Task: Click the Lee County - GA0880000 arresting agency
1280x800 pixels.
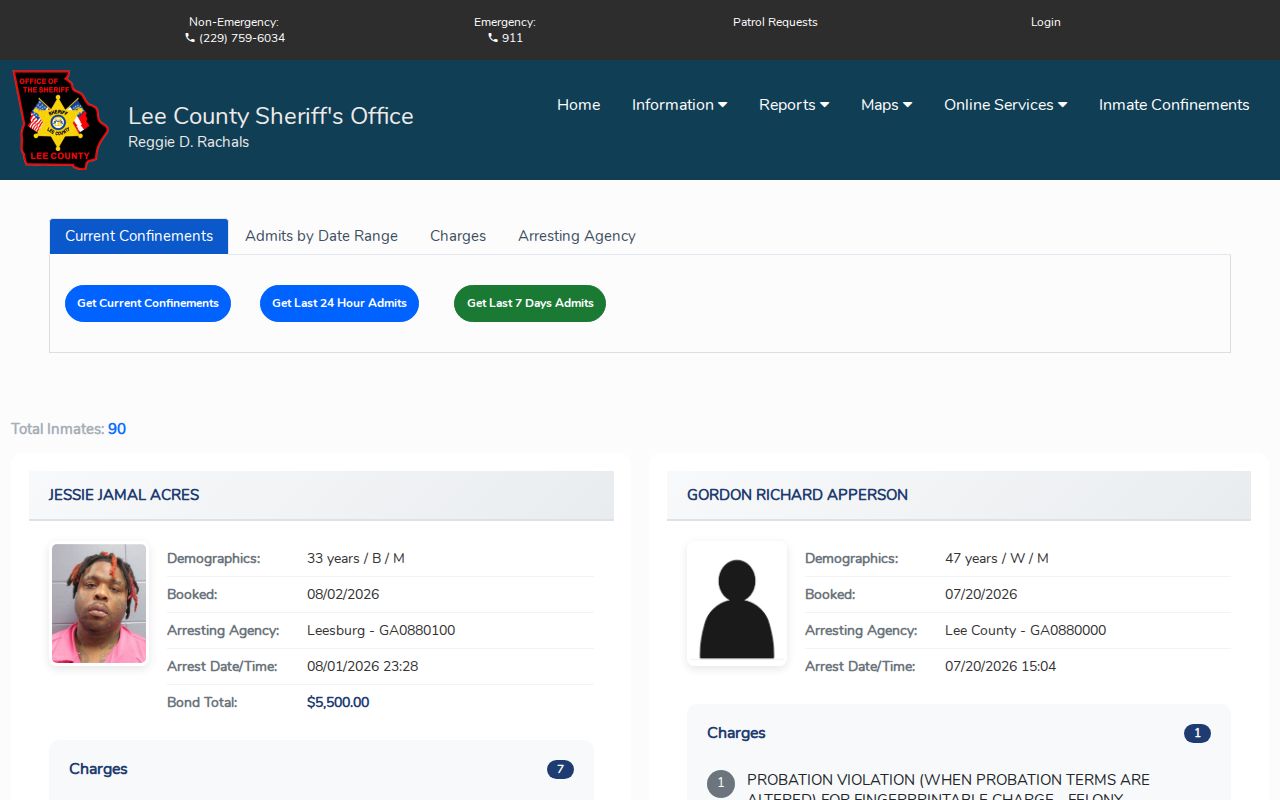Action: [1025, 630]
